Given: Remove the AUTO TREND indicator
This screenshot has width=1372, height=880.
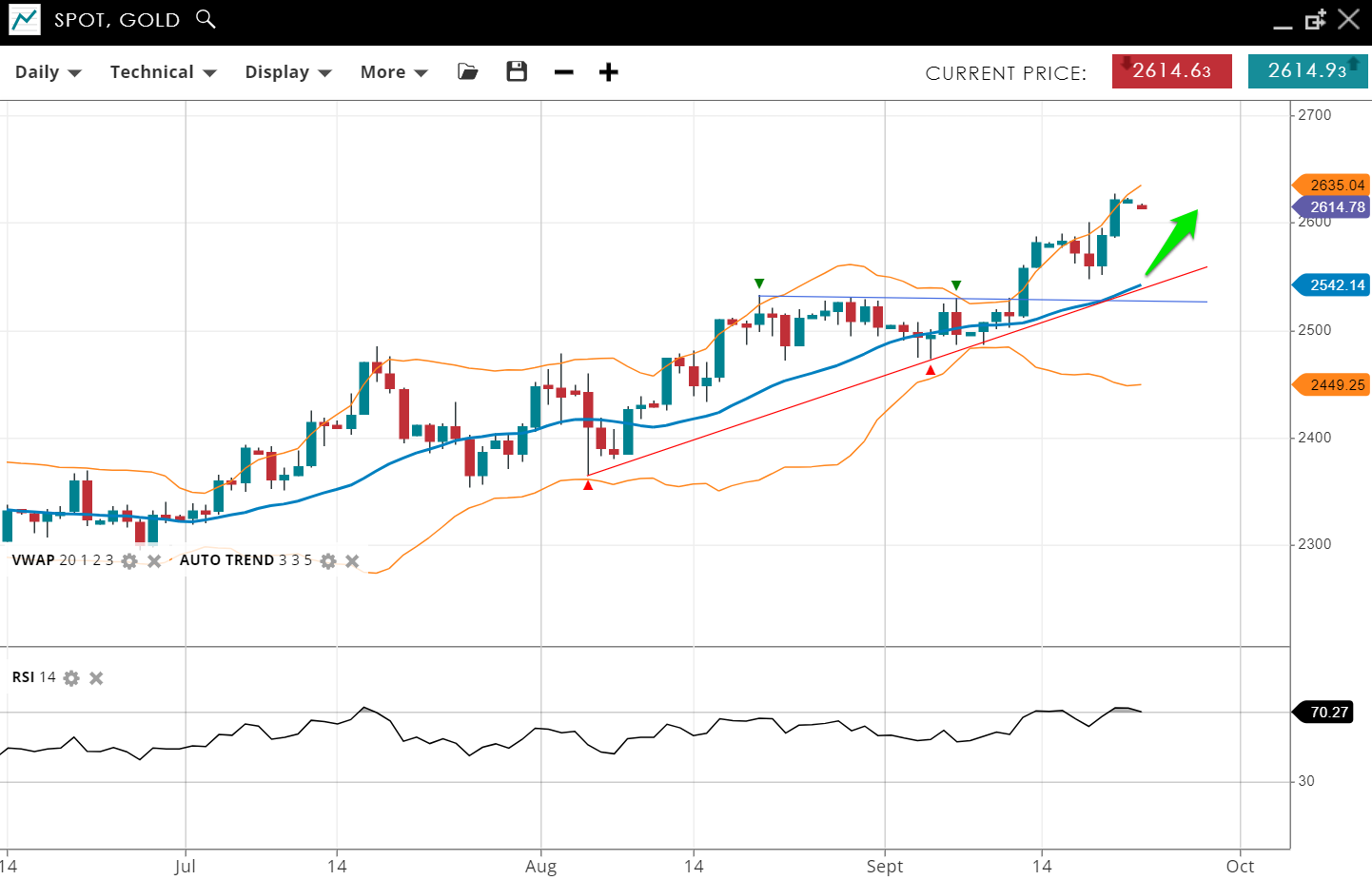Looking at the screenshot, I should click(x=352, y=561).
